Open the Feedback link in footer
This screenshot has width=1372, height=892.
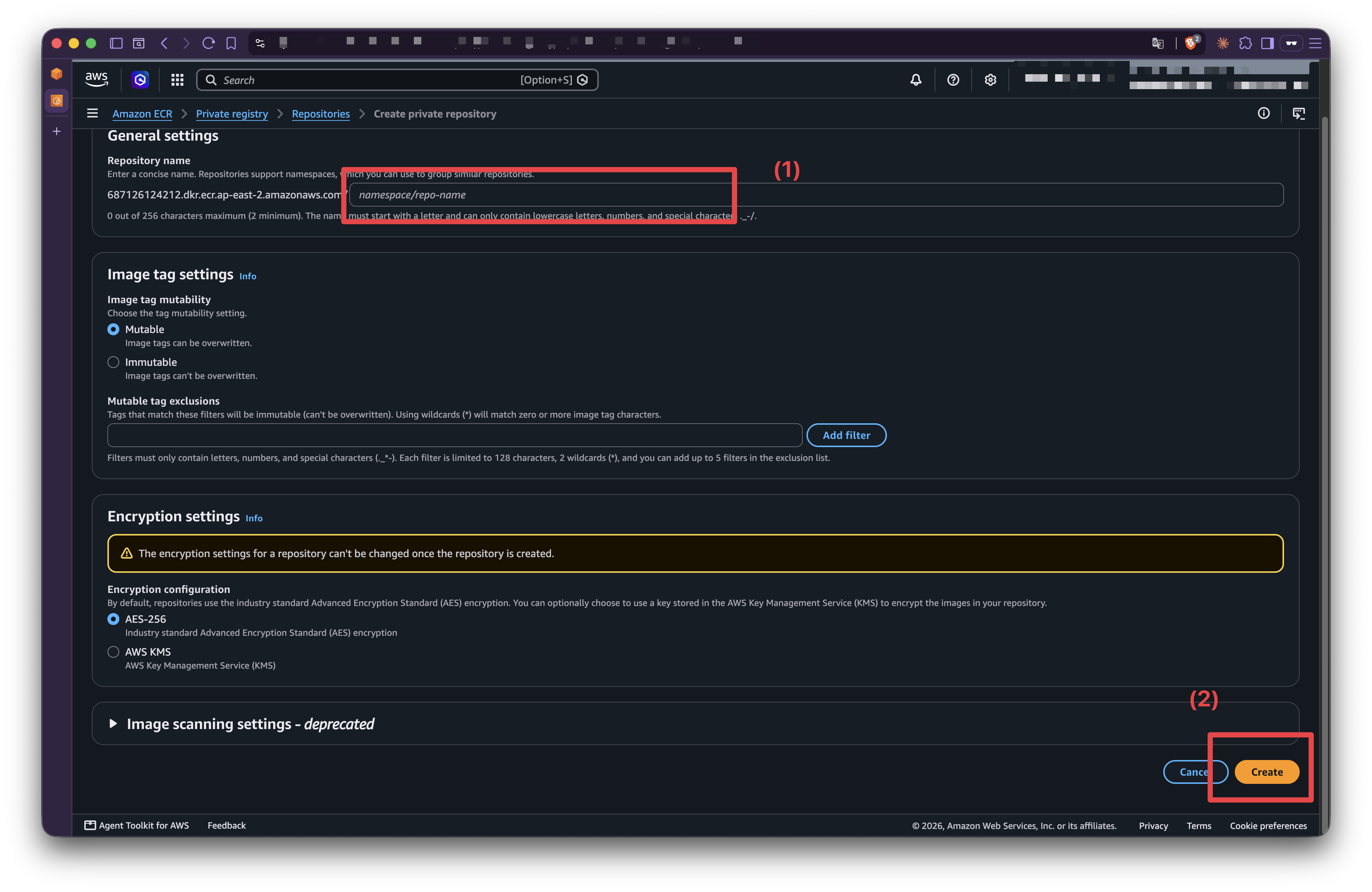[227, 826]
